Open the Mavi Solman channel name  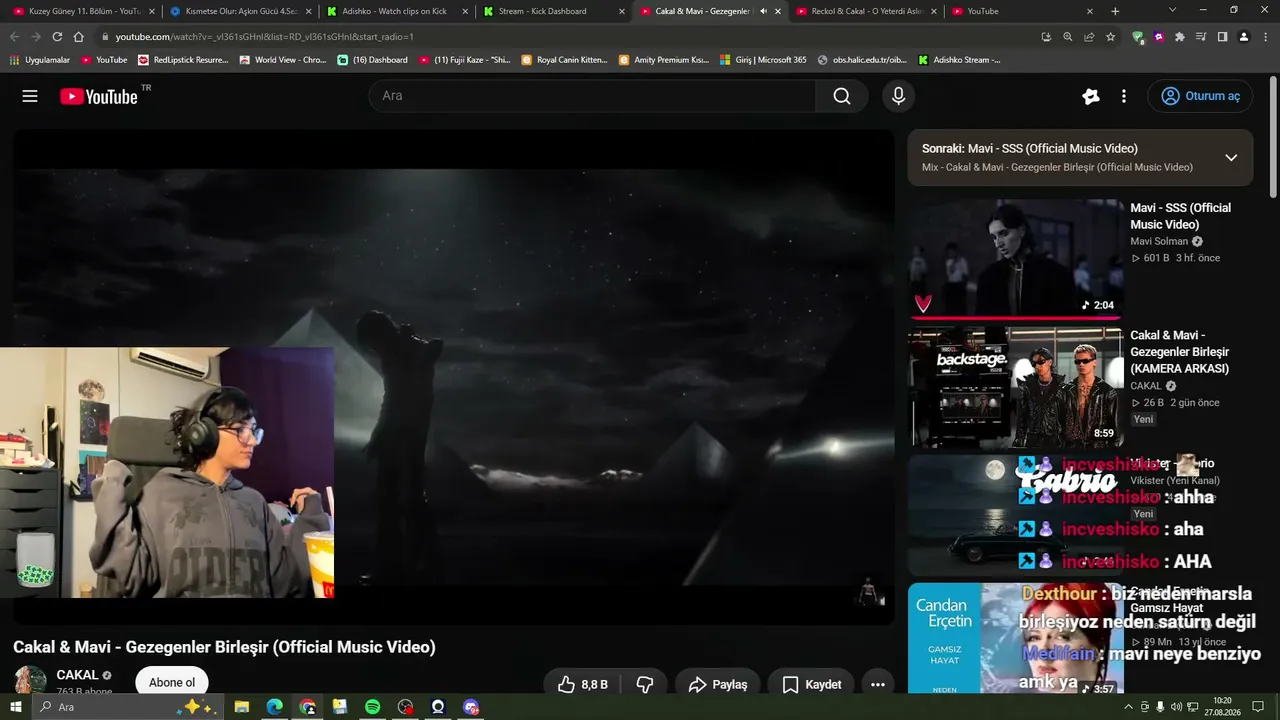[1159, 241]
